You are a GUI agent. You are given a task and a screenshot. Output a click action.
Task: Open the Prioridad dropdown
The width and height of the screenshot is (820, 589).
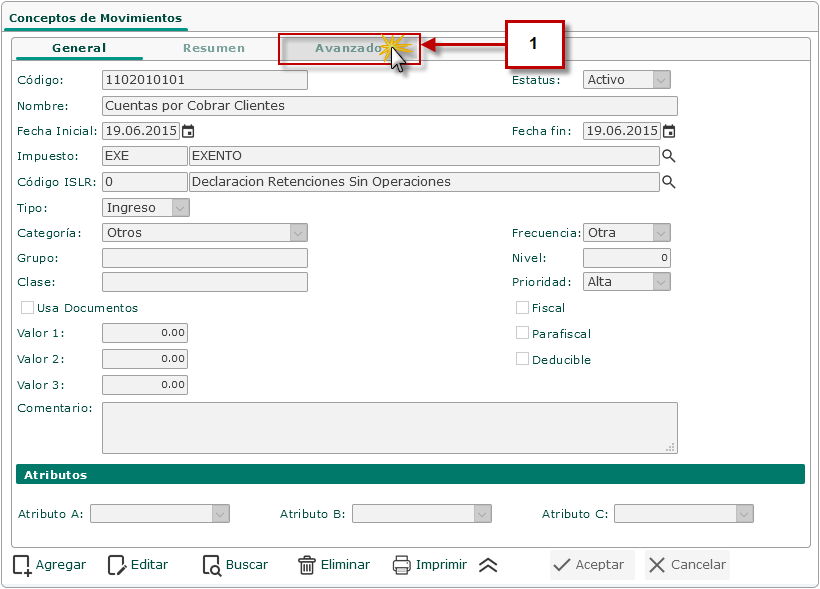click(x=660, y=282)
